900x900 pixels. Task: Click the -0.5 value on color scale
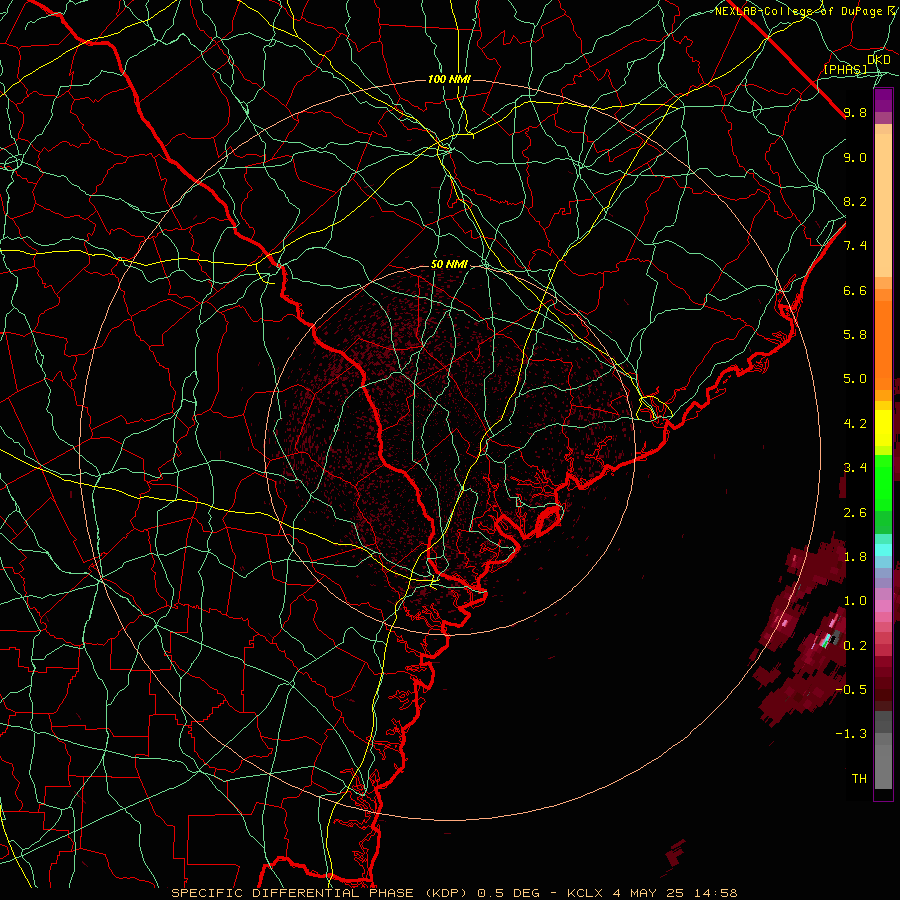(x=852, y=690)
